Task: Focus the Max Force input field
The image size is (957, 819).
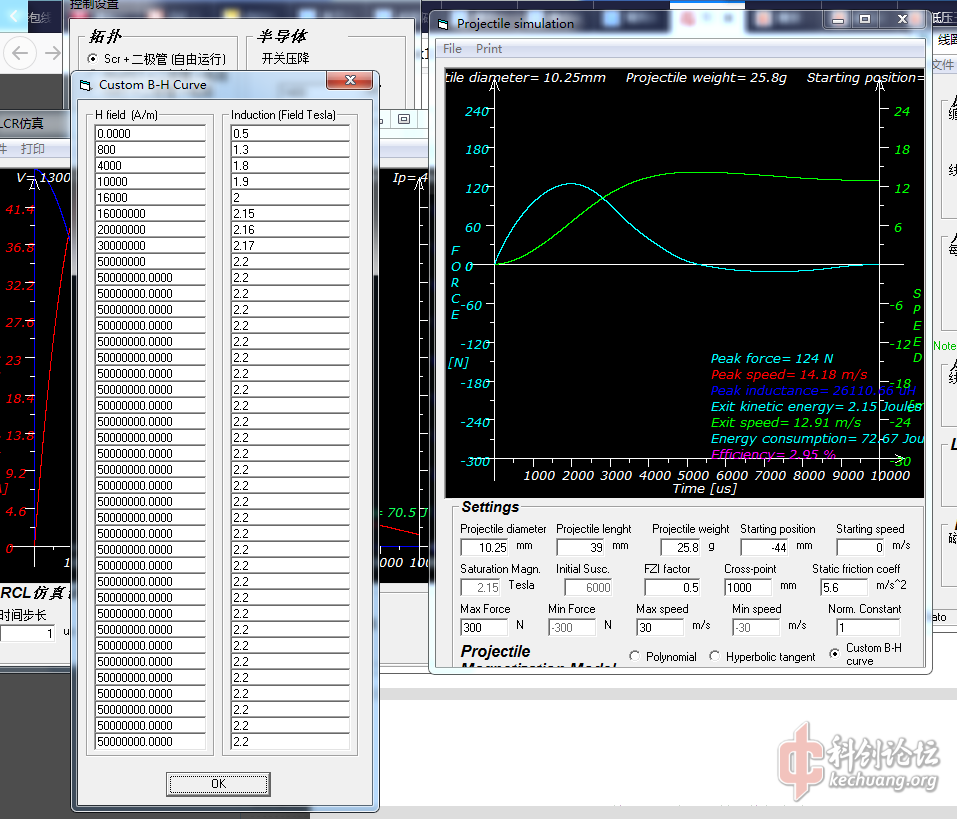Action: 485,628
